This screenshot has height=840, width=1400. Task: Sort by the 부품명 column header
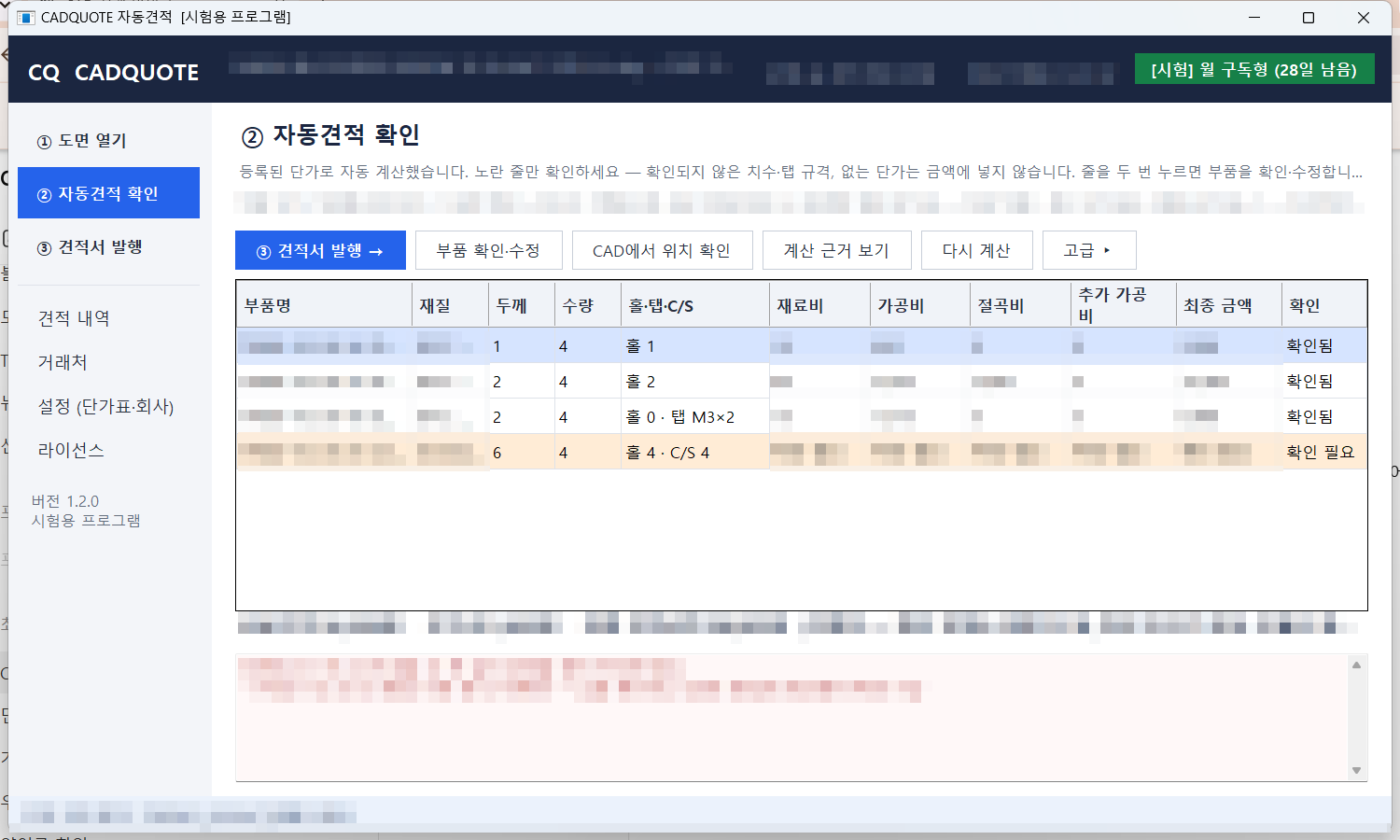[324, 305]
